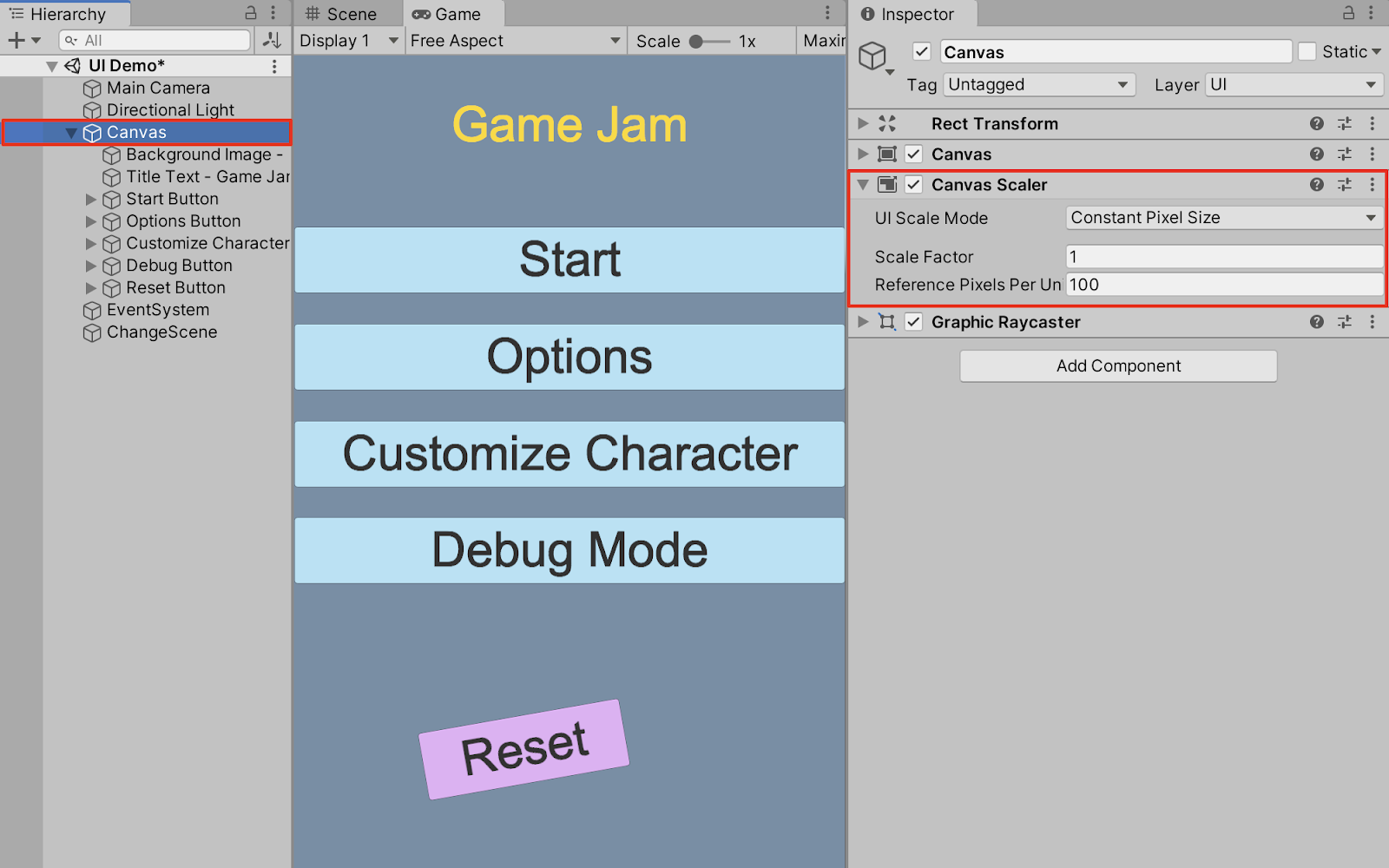
Task: Open the Inspector panel kebab menu
Action: click(1372, 13)
